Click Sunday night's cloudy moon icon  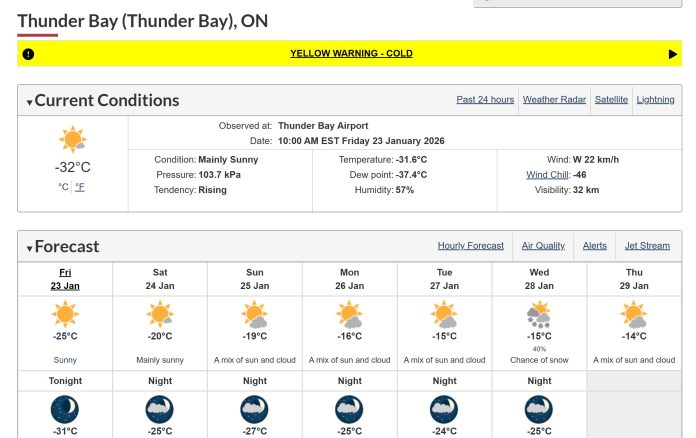pyautogui.click(x=255, y=410)
